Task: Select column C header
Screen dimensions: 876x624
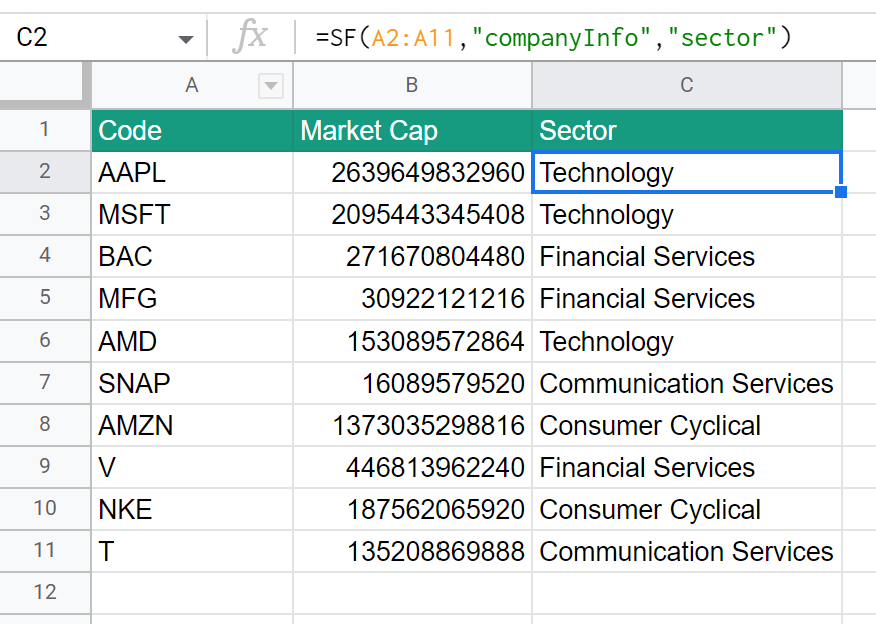Action: [687, 85]
